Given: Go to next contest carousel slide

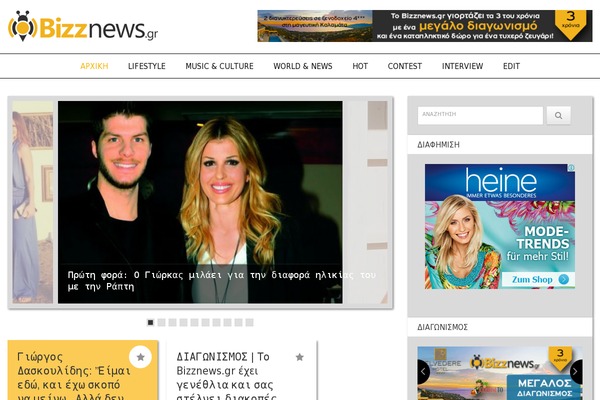Looking at the screenshot, I should (x=576, y=371).
